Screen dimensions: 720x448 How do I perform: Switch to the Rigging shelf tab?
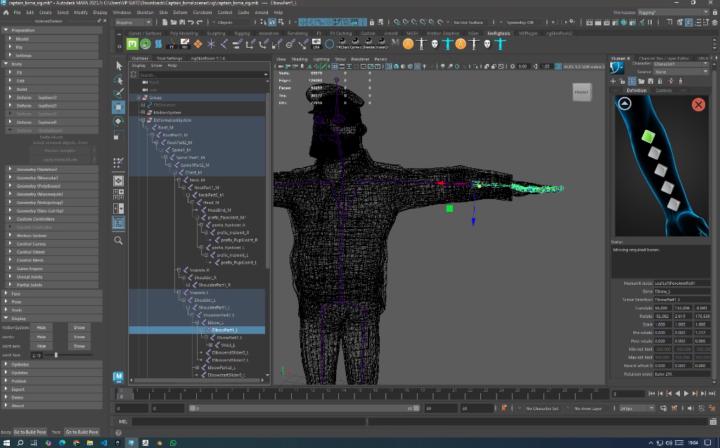click(242, 34)
